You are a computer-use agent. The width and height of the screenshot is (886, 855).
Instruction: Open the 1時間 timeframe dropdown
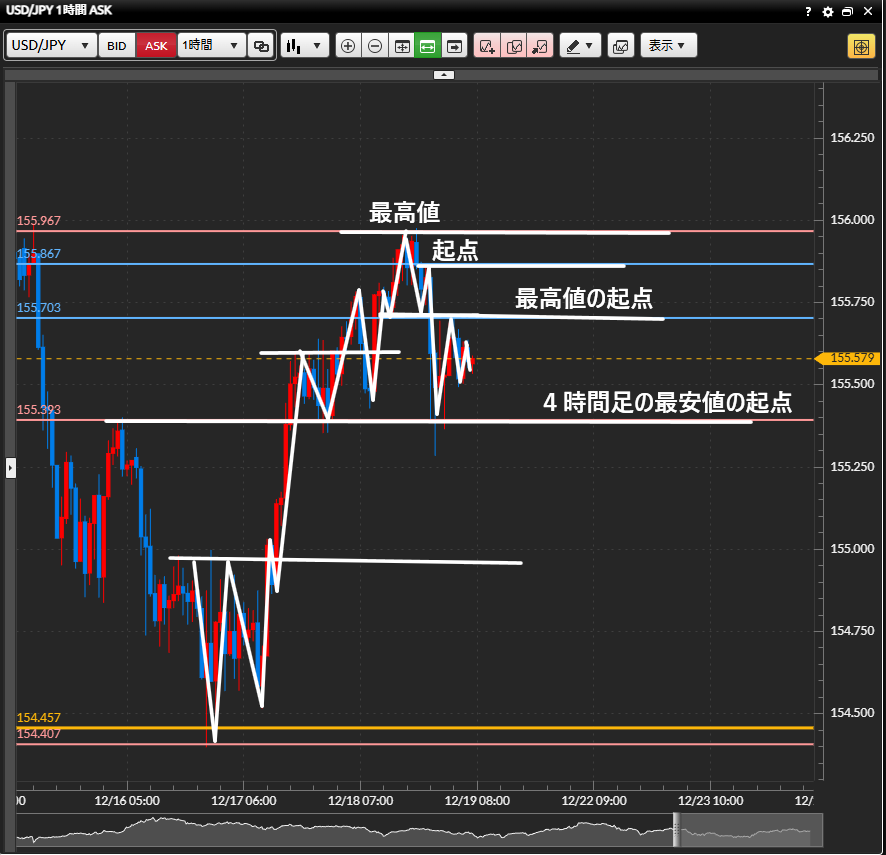click(211, 46)
